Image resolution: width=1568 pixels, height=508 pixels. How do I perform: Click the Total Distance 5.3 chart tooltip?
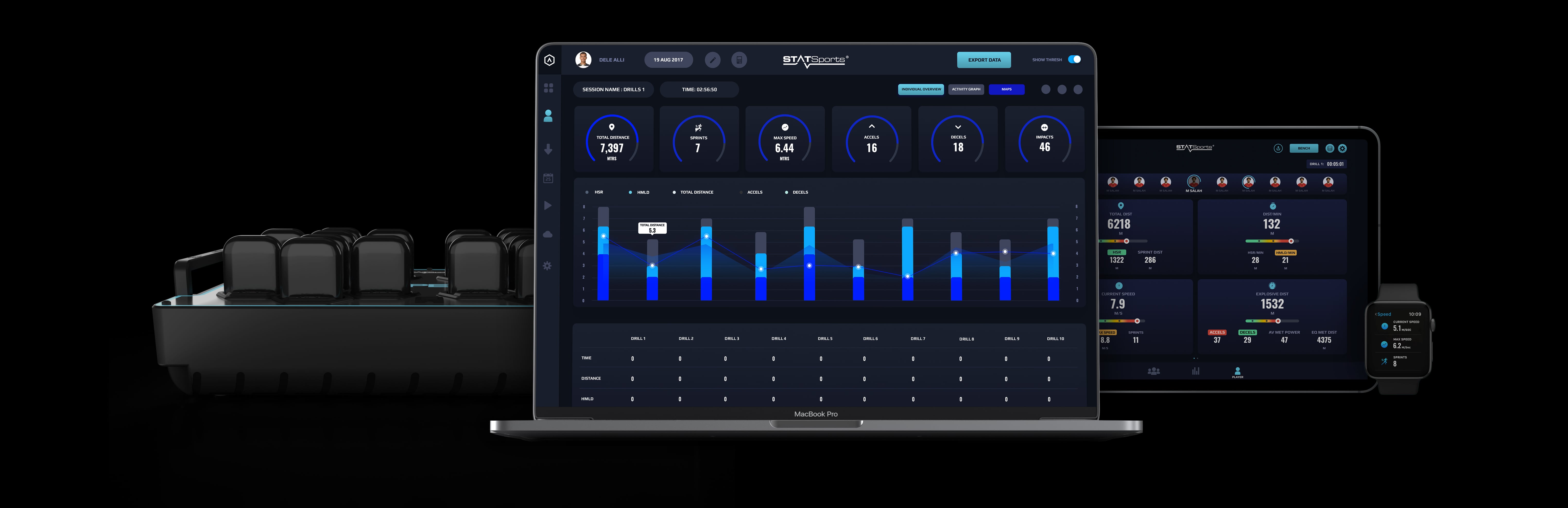point(652,228)
